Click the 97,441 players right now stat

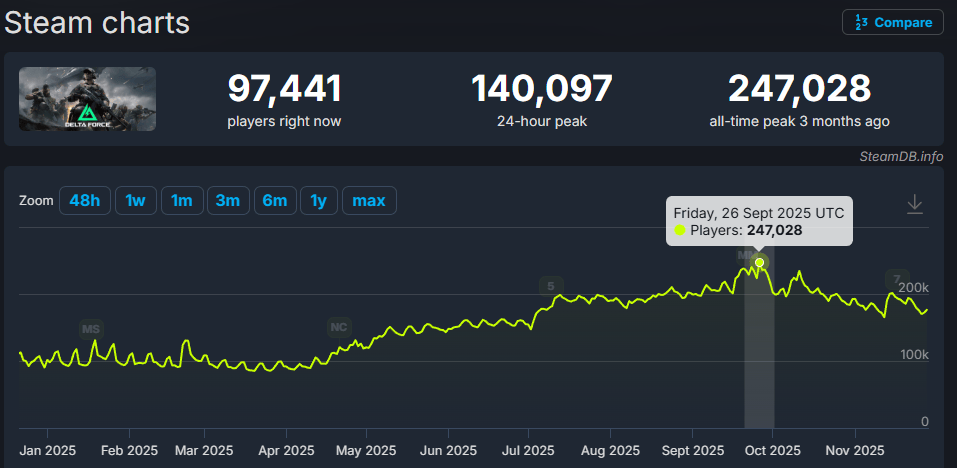click(x=285, y=90)
